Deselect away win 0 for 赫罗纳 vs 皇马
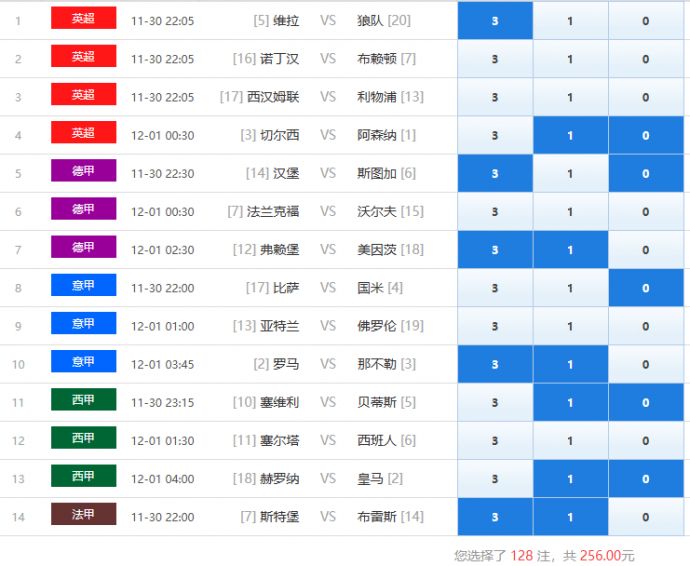 pyautogui.click(x=645, y=479)
